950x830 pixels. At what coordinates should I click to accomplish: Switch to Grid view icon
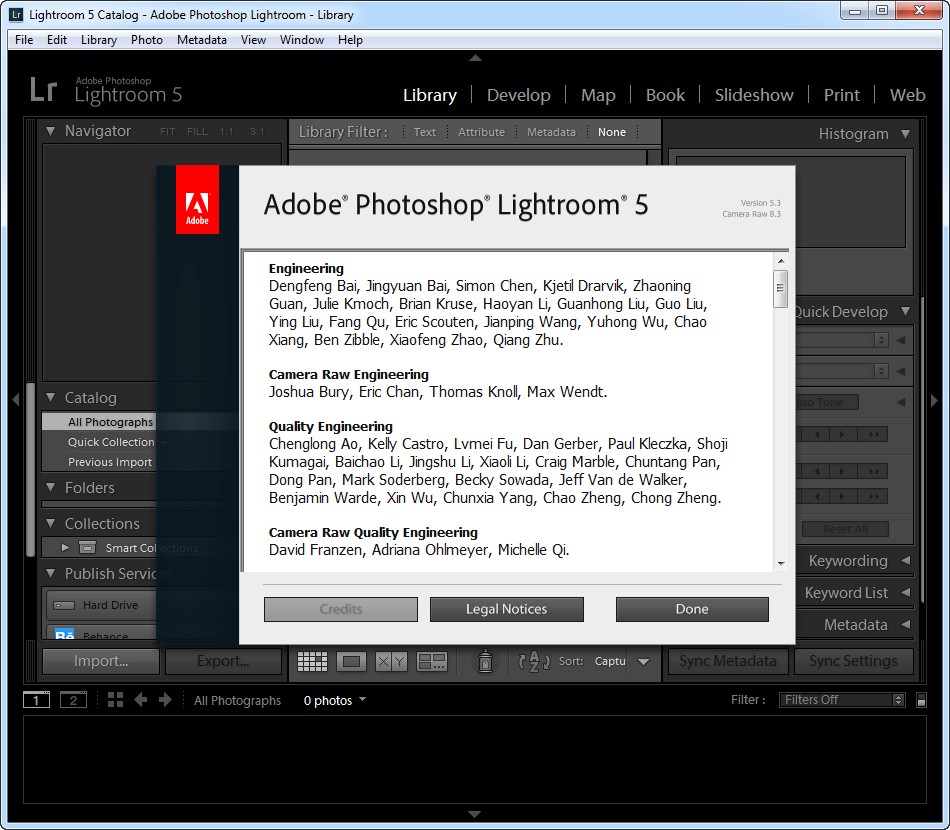click(x=313, y=662)
